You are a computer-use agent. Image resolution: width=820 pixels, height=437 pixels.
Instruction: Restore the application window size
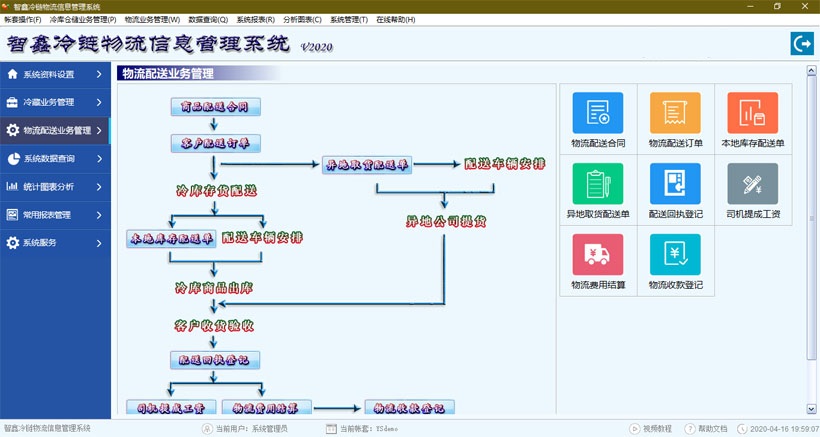(777, 6)
